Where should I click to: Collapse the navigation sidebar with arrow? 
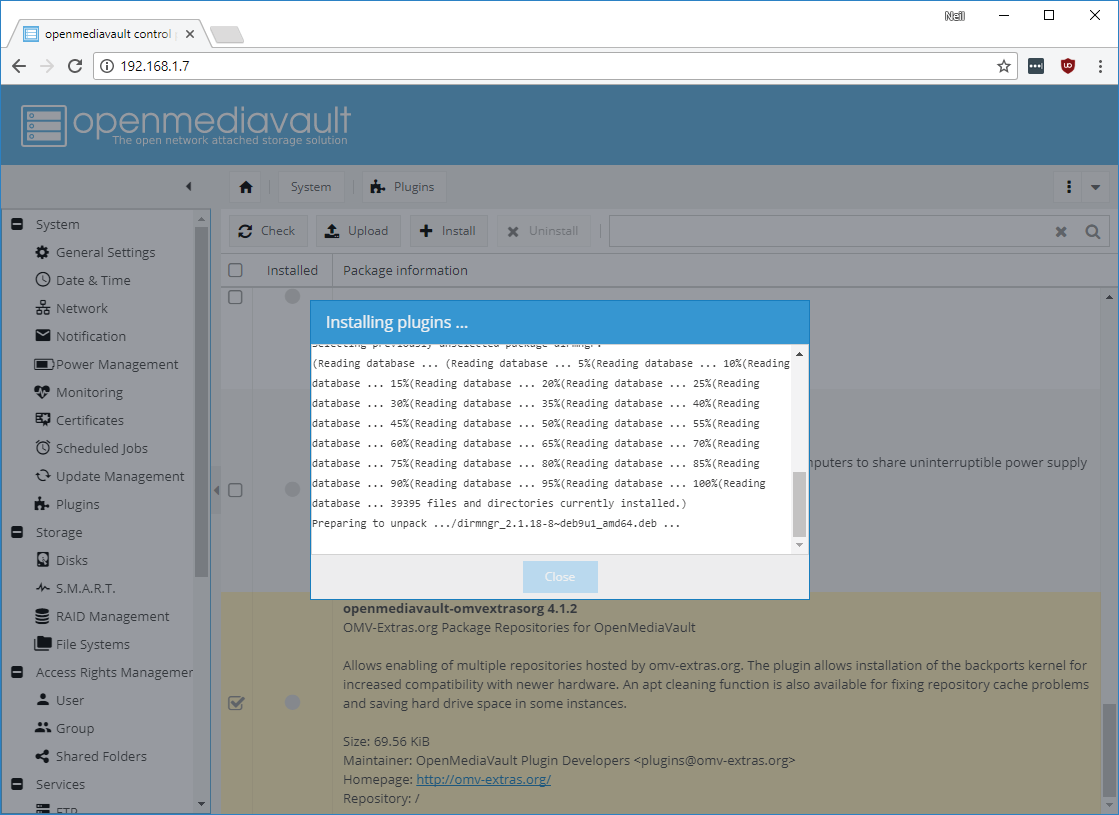(188, 186)
